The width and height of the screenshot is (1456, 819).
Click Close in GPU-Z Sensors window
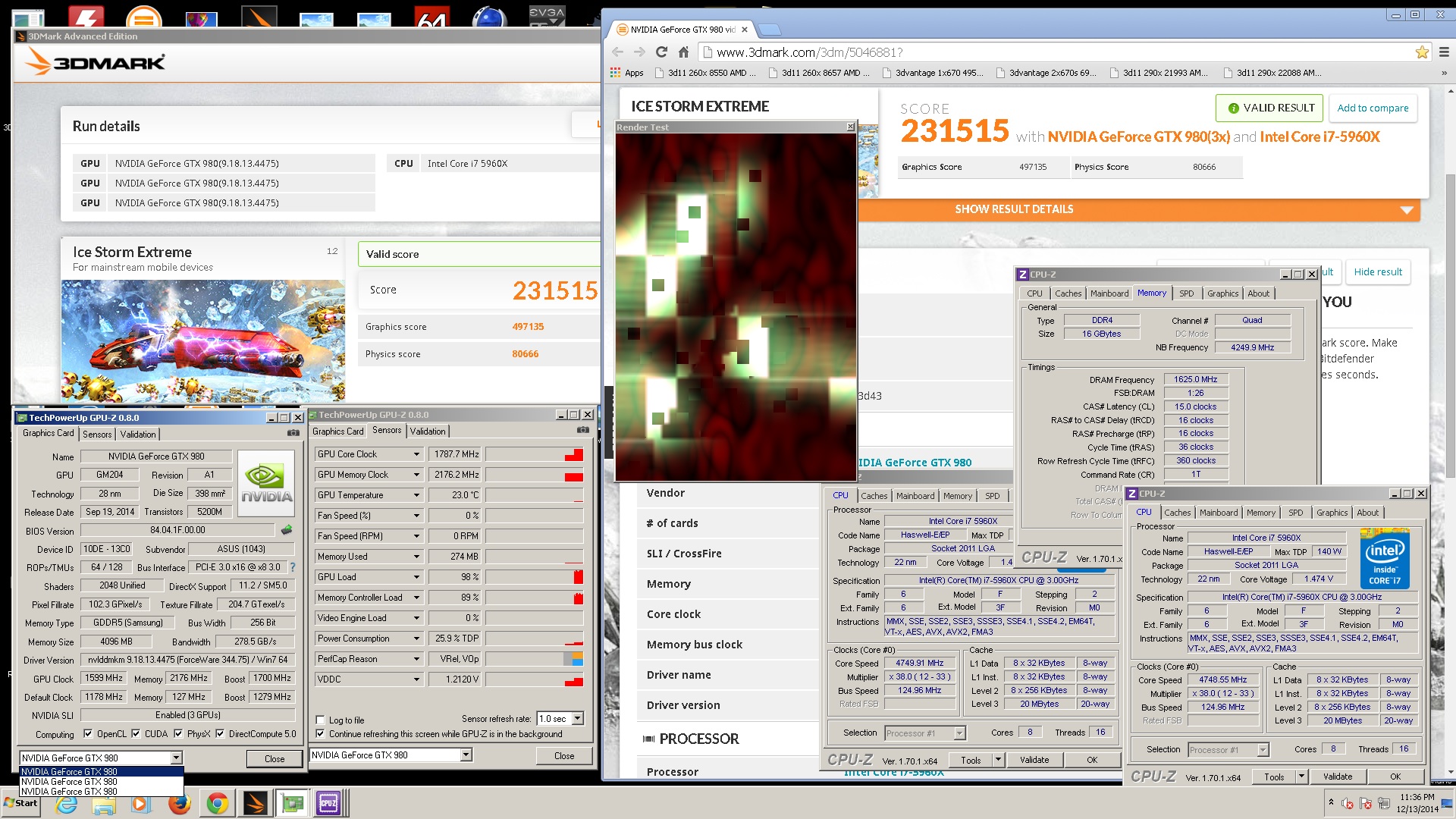click(564, 755)
